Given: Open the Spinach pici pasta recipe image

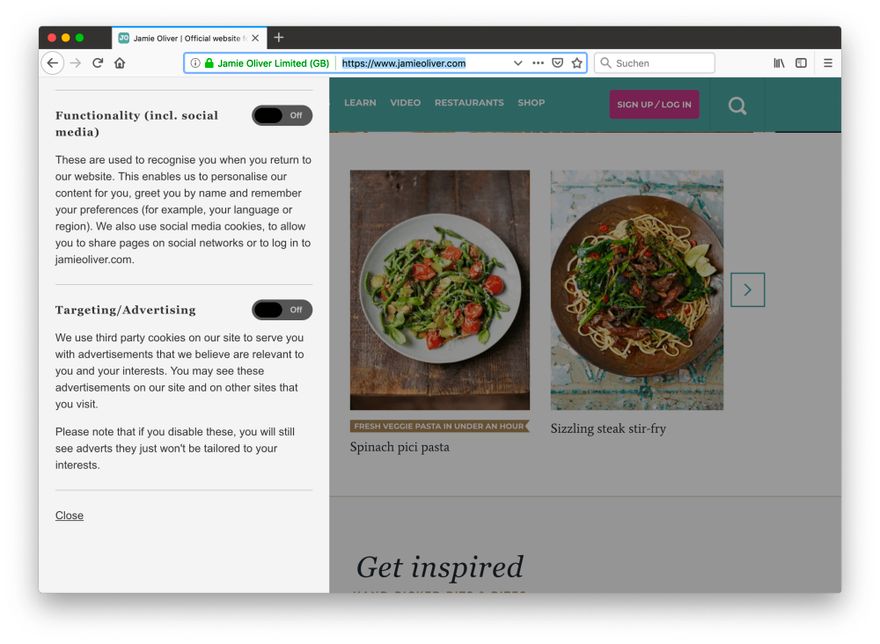Looking at the screenshot, I should [439, 290].
